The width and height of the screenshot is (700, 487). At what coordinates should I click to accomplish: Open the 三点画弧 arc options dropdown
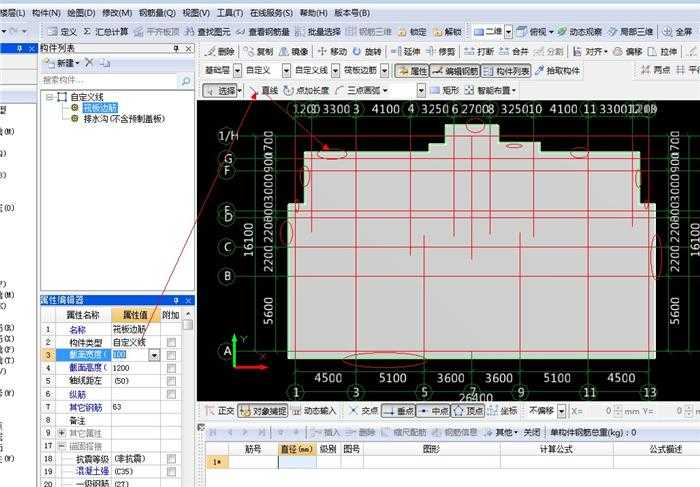[x=385, y=91]
